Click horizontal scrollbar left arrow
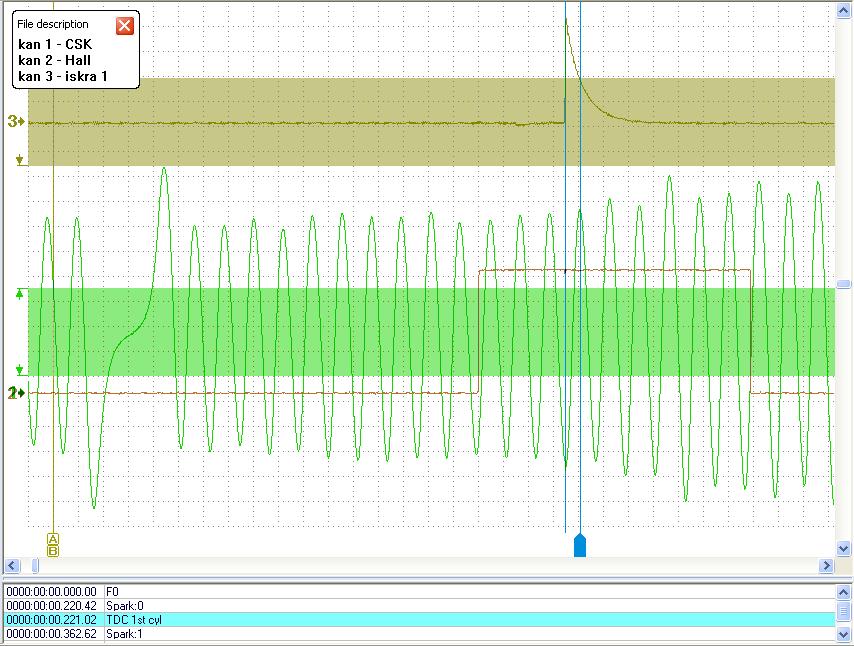This screenshot has height=646, width=854. [x=12, y=565]
